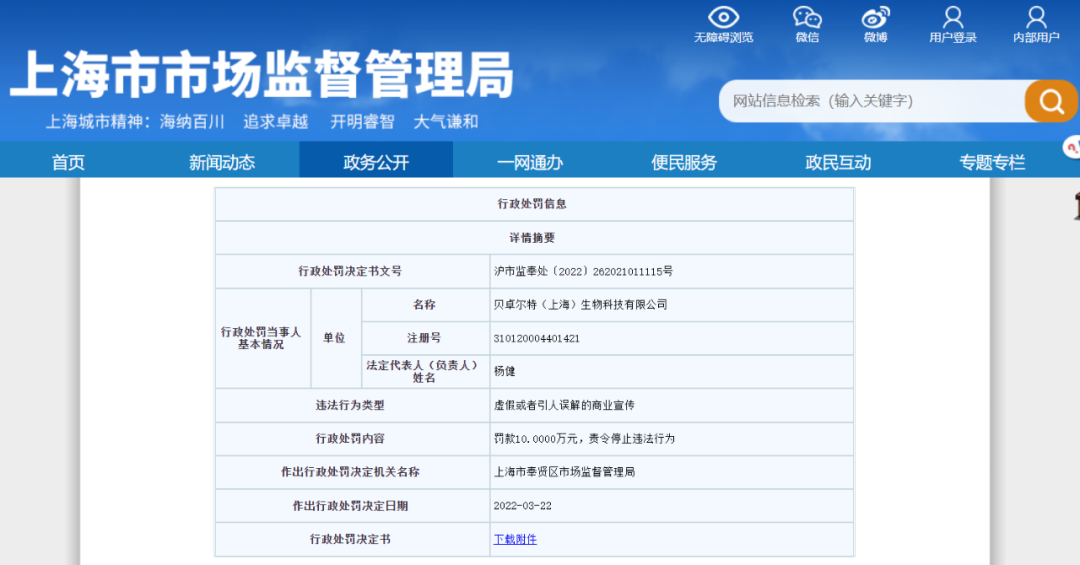This screenshot has height=565, width=1080.
Task: Open the 一网通办 navigation item
Action: click(x=530, y=162)
